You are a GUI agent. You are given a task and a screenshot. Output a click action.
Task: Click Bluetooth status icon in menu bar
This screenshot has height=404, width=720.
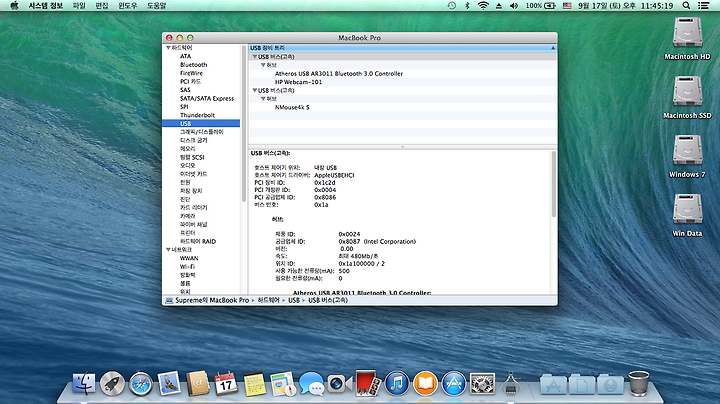click(x=467, y=6)
